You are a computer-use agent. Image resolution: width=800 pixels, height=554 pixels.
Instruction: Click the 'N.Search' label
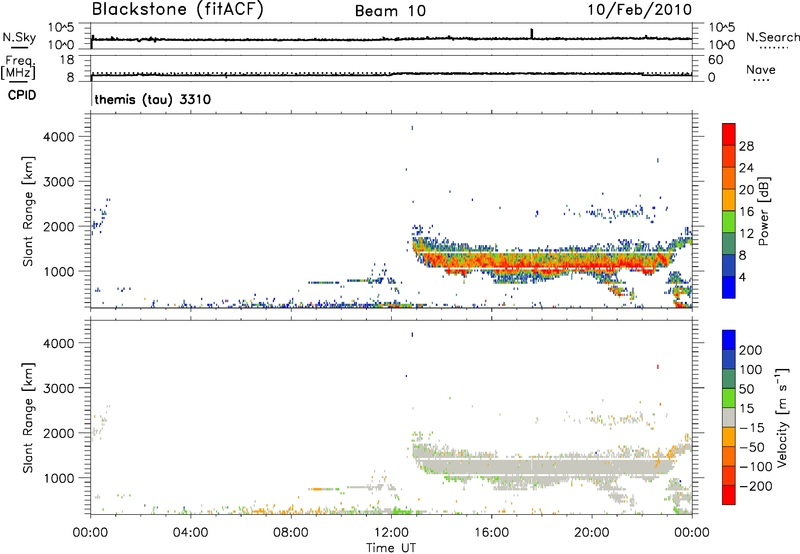point(772,37)
